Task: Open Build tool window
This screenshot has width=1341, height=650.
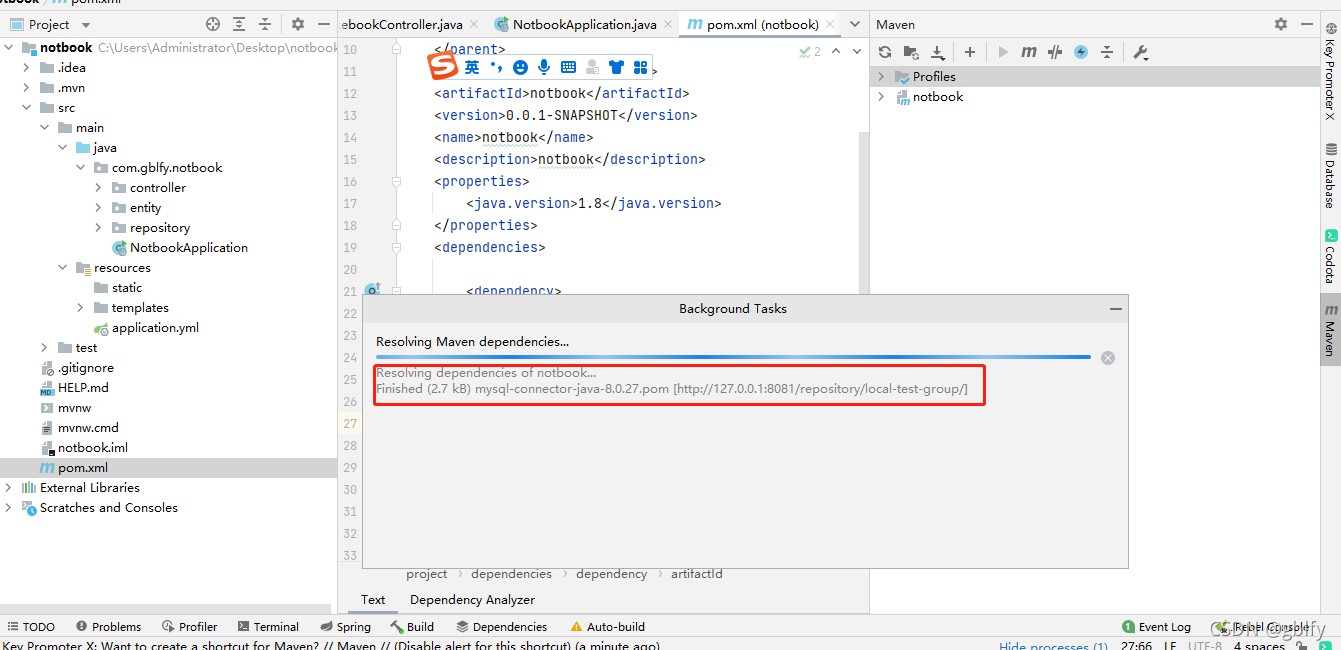Action: point(412,627)
